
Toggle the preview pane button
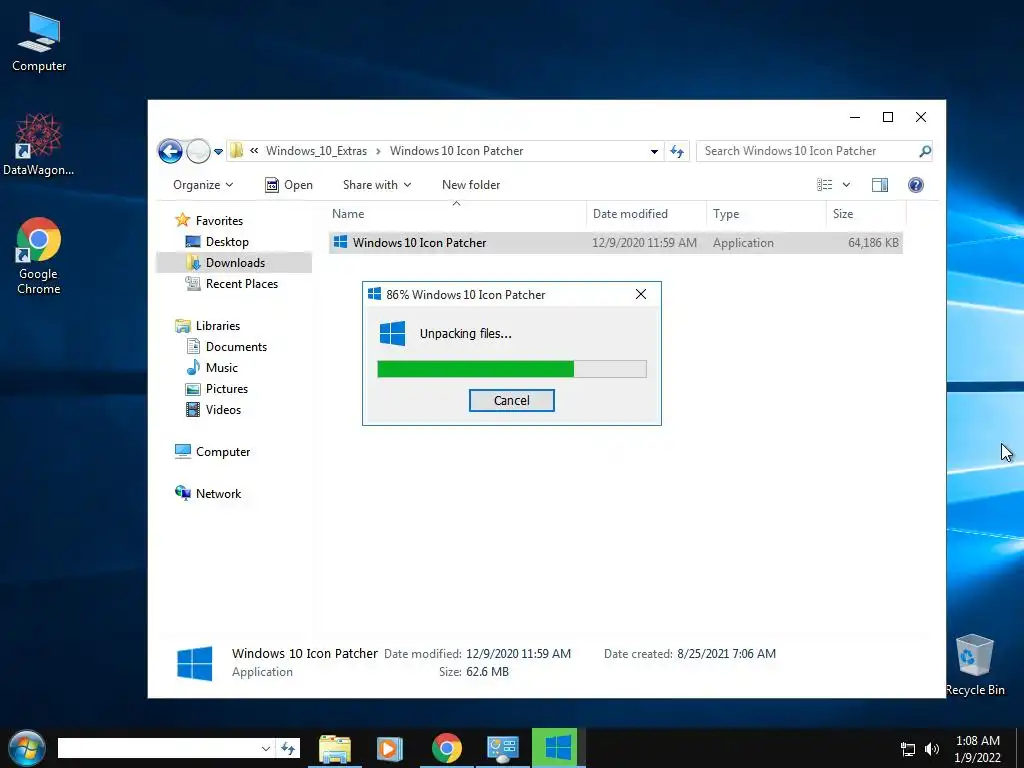[880, 185]
